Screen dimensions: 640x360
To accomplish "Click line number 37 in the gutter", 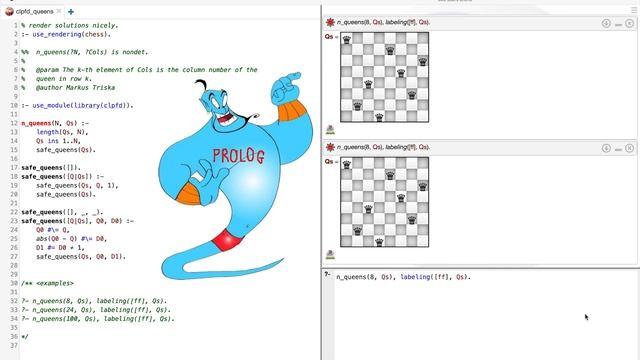I will click(14, 346).
